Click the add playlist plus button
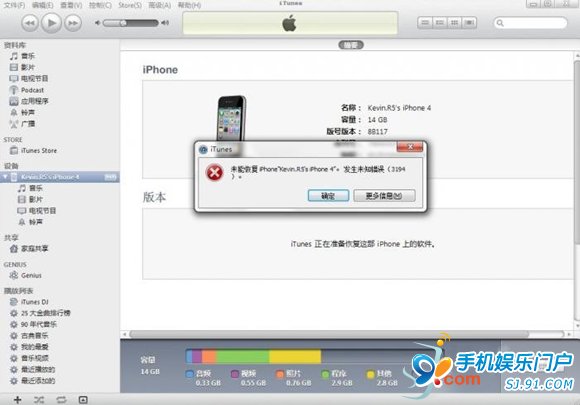The image size is (580, 405). click(17, 399)
